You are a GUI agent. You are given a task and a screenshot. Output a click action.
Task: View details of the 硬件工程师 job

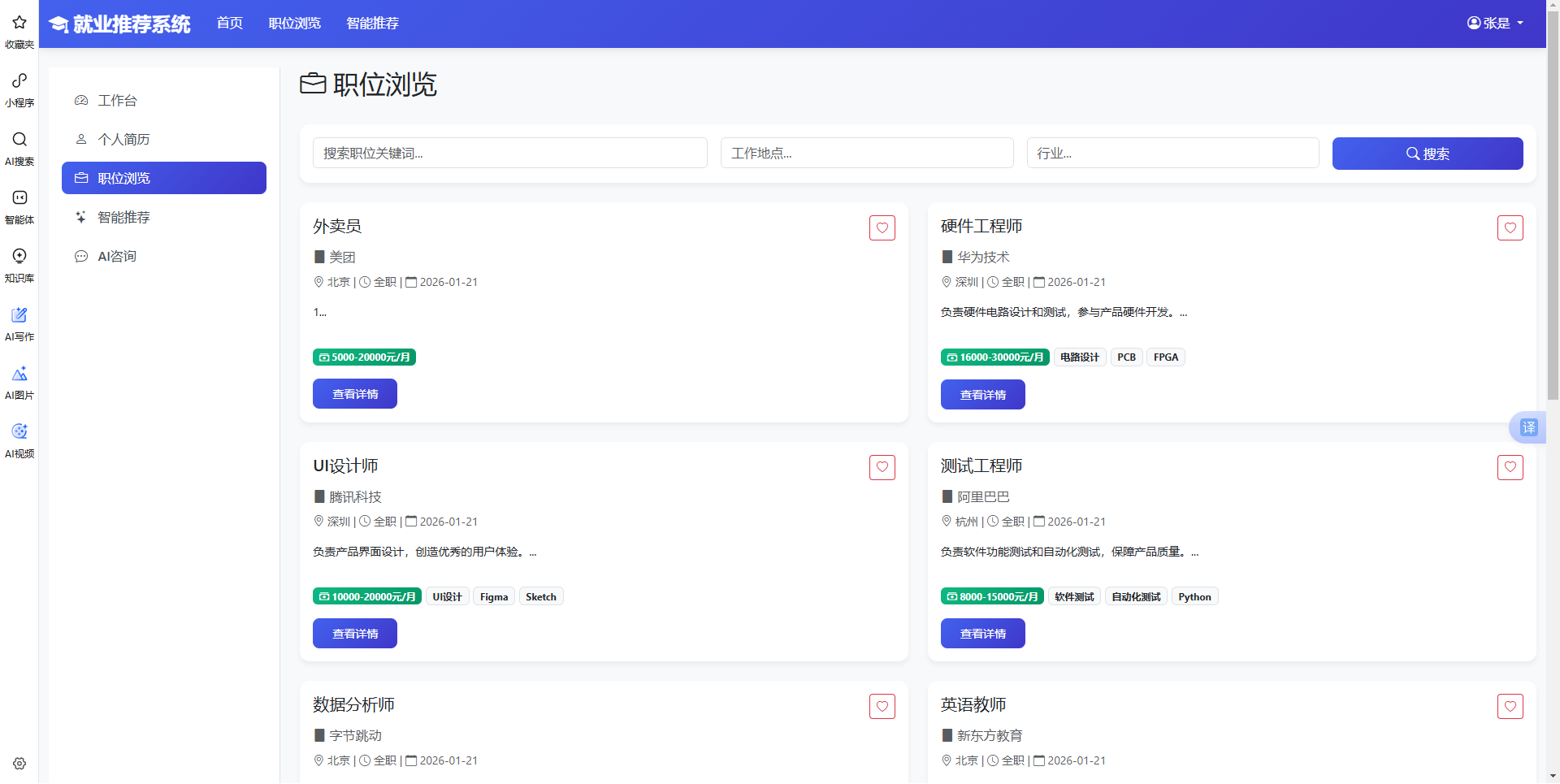pyautogui.click(x=983, y=395)
